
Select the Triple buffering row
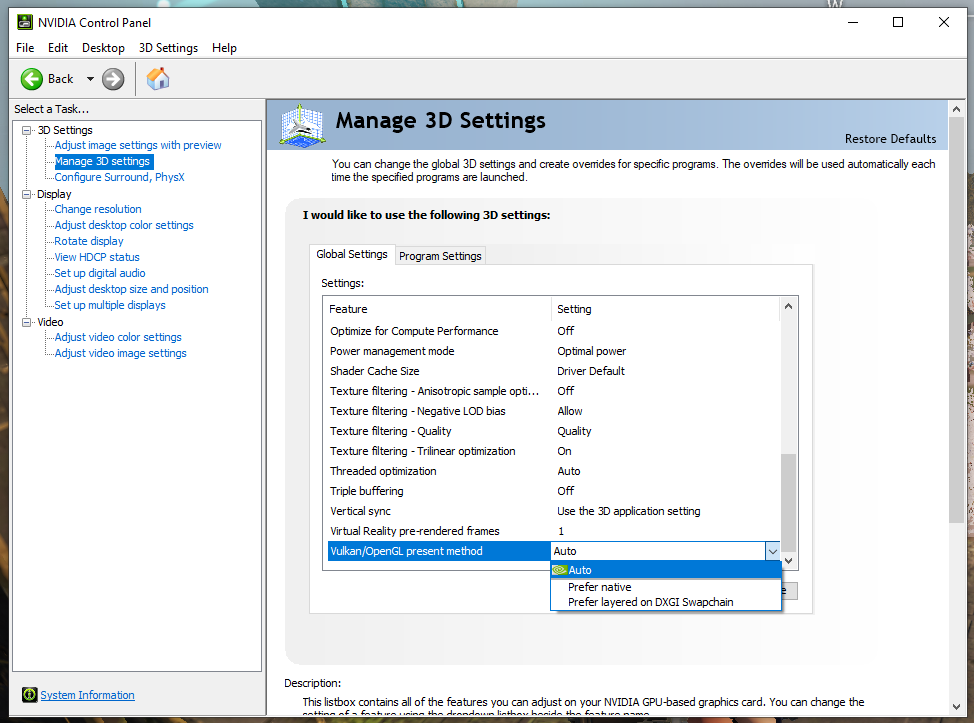click(553, 491)
